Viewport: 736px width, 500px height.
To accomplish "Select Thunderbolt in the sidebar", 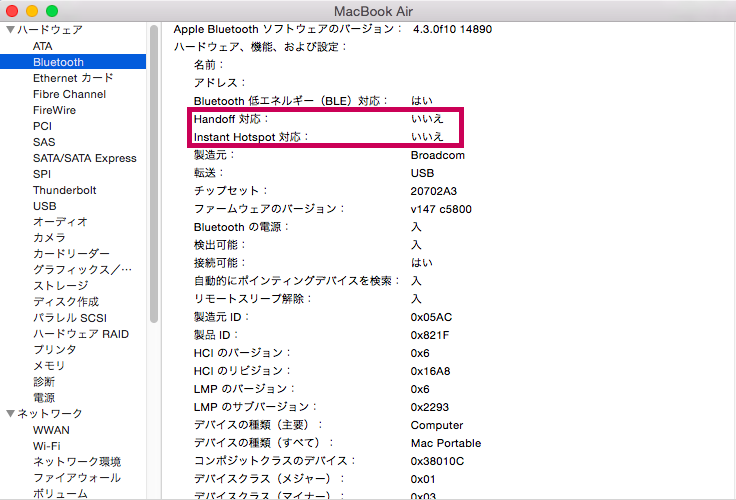I will point(64,190).
